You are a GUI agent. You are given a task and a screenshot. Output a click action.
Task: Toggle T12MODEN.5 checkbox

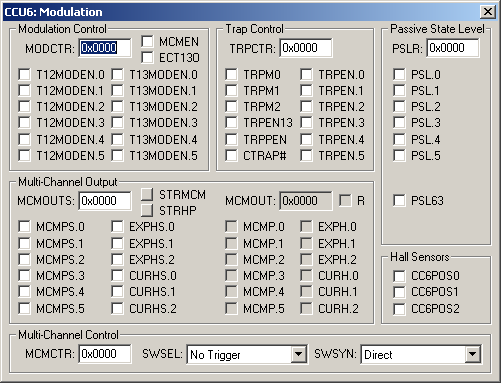coord(24,155)
